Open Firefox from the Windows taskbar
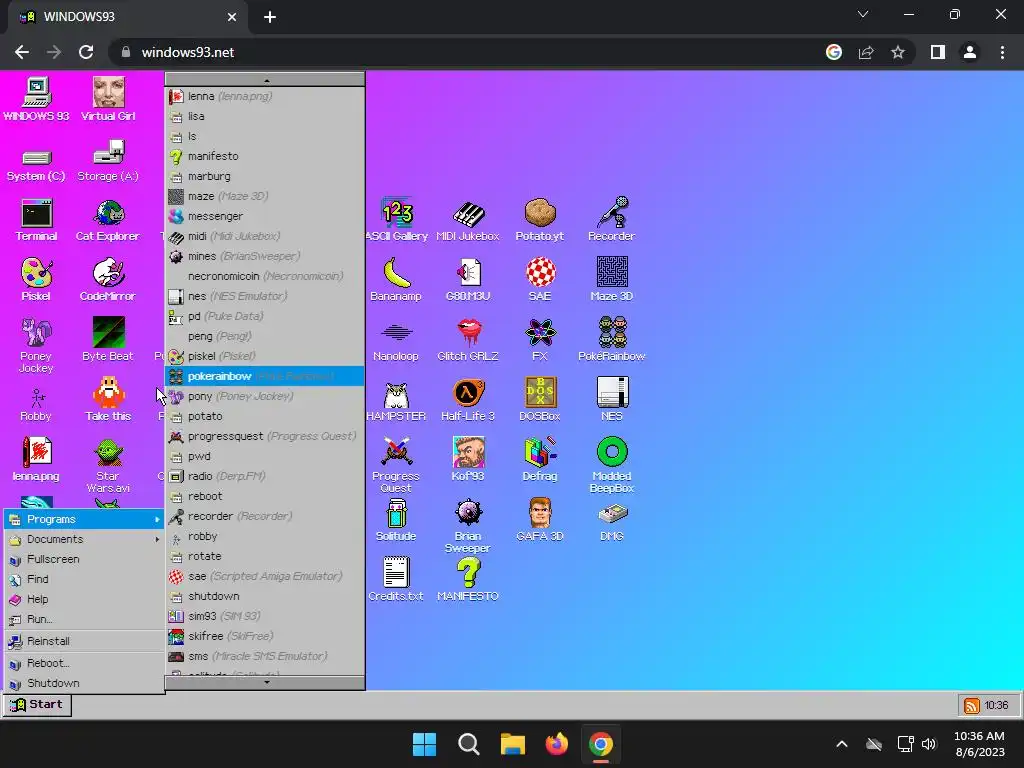The width and height of the screenshot is (1024, 768). [x=556, y=744]
